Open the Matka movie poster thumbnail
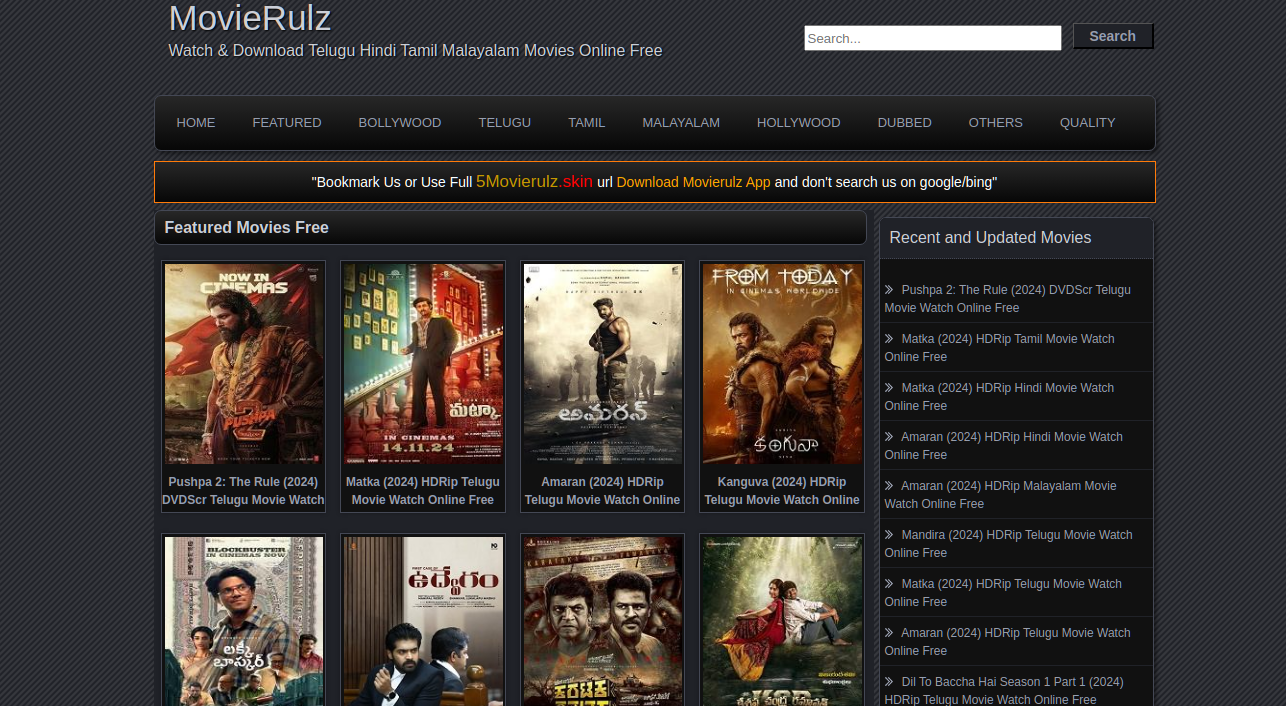 [423, 364]
